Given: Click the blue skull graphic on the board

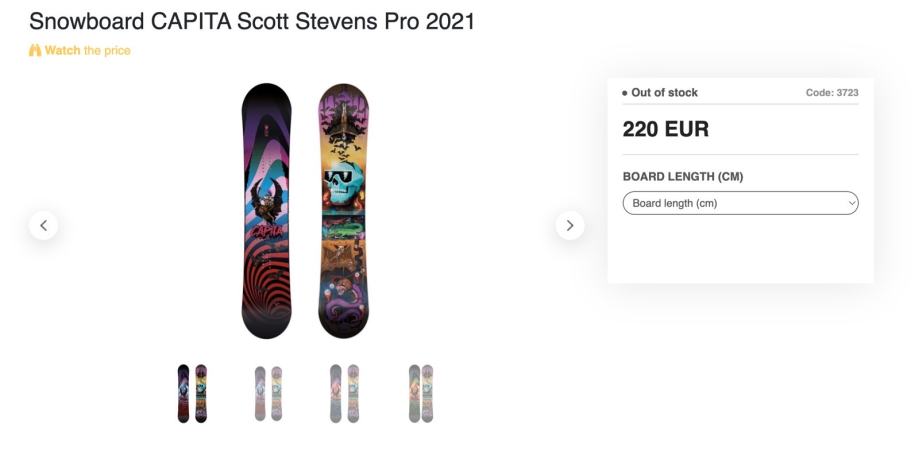Looking at the screenshot, I should (x=341, y=187).
